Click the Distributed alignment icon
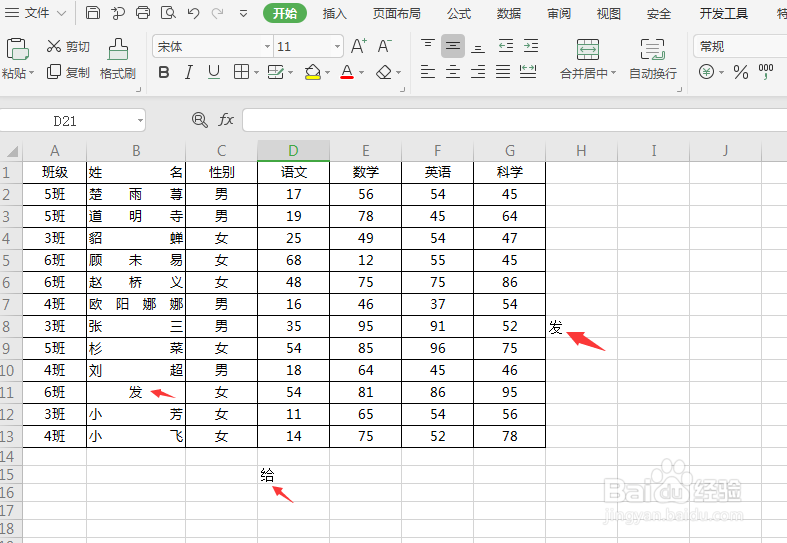Viewport: 787px width, 543px height. [x=528, y=72]
